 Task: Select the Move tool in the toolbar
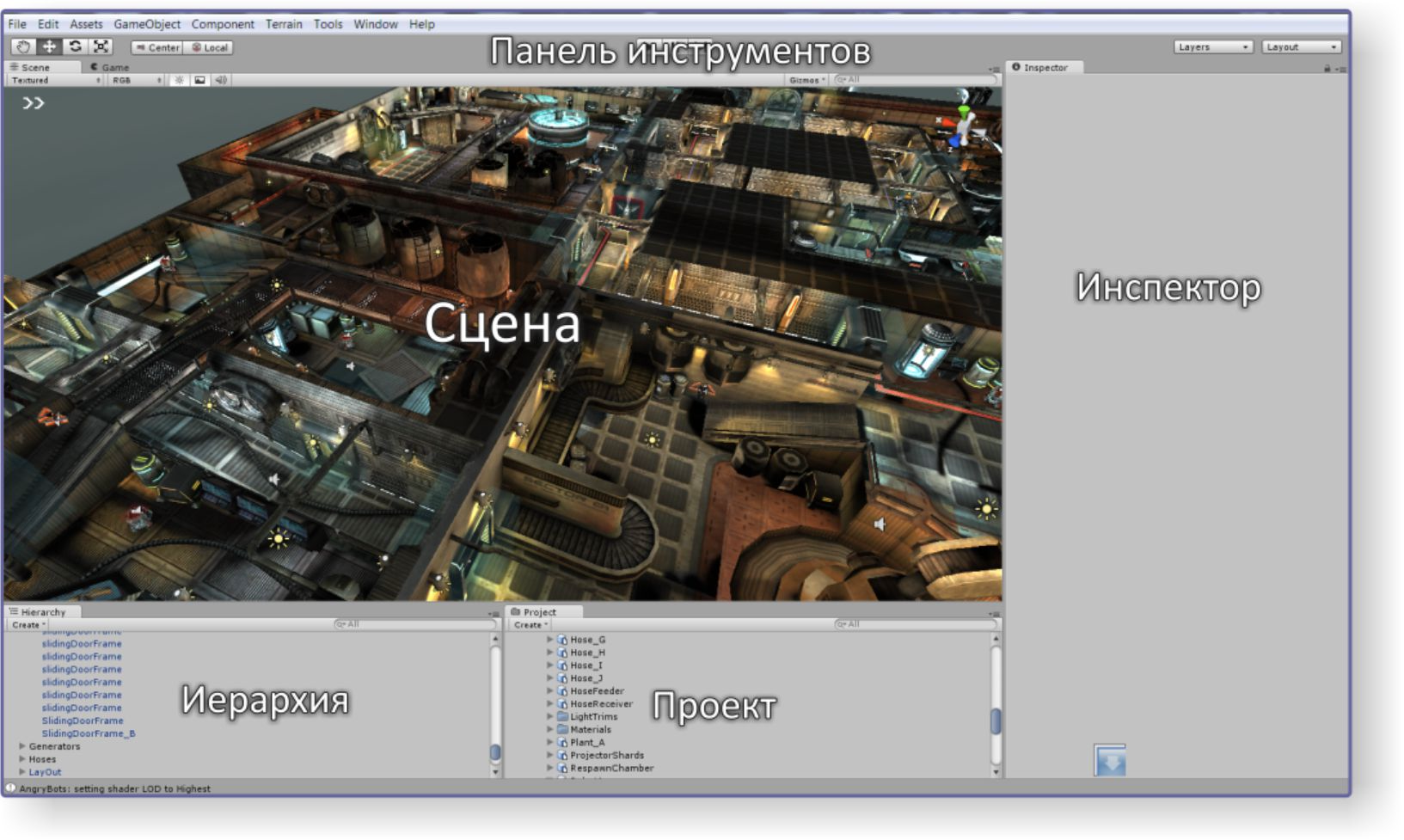pos(49,47)
